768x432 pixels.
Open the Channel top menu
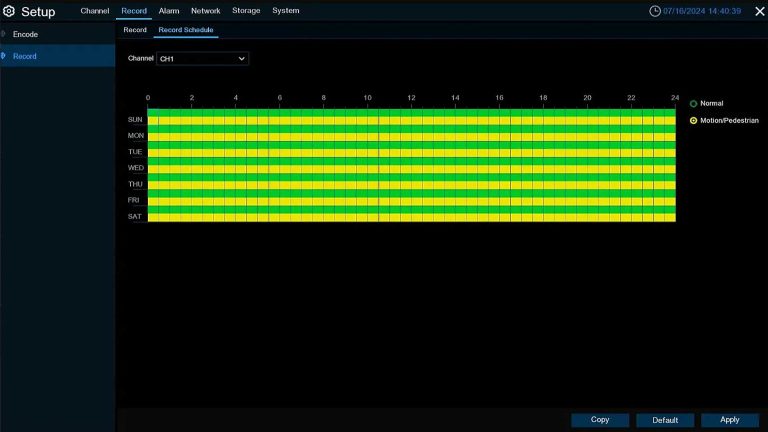pyautogui.click(x=95, y=11)
